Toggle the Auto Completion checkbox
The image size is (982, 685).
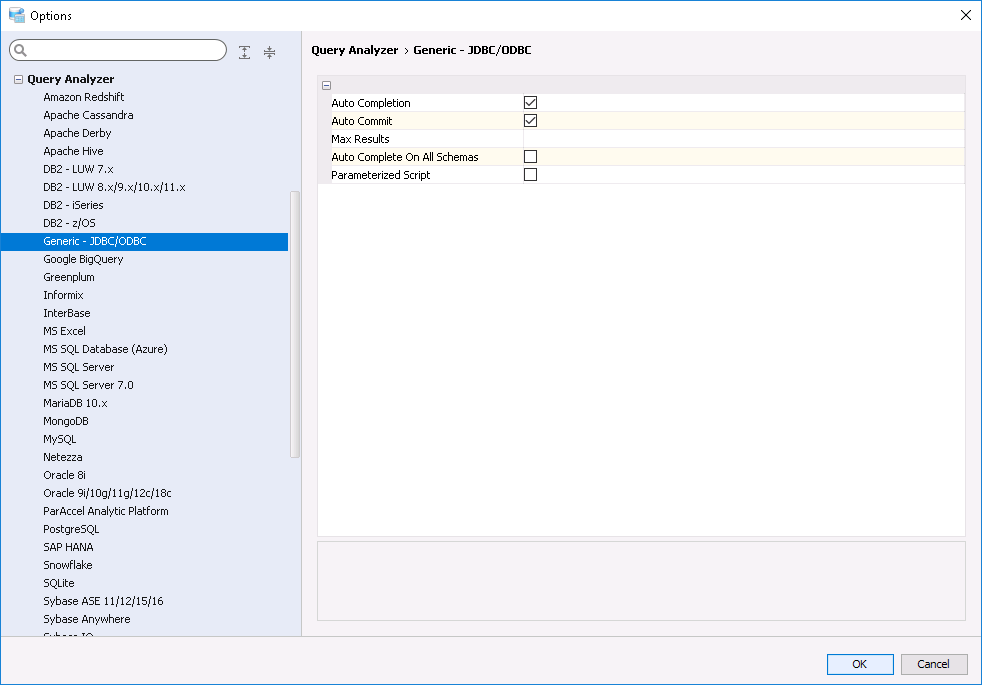pos(530,103)
